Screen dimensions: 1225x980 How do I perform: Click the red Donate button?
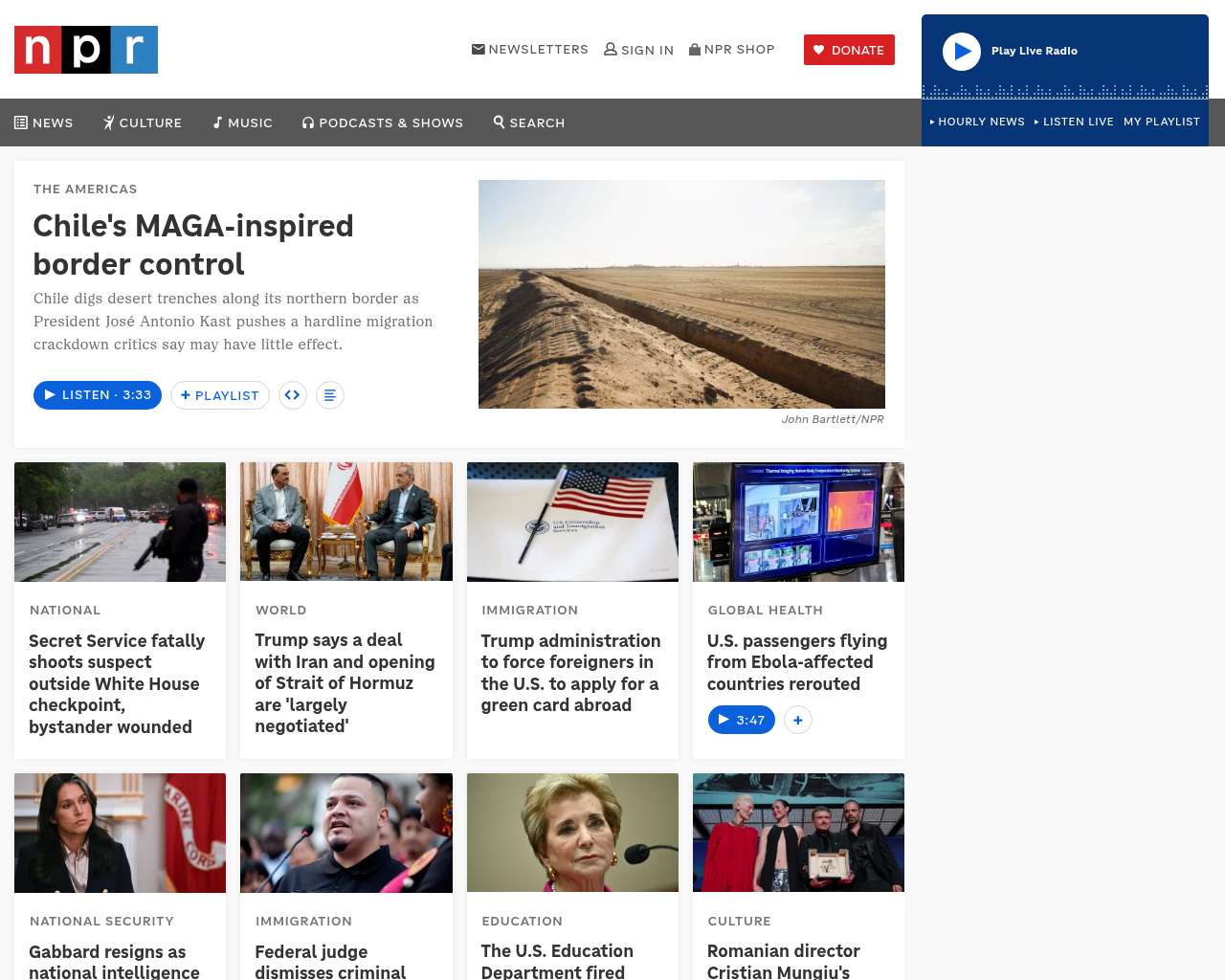[x=849, y=50]
